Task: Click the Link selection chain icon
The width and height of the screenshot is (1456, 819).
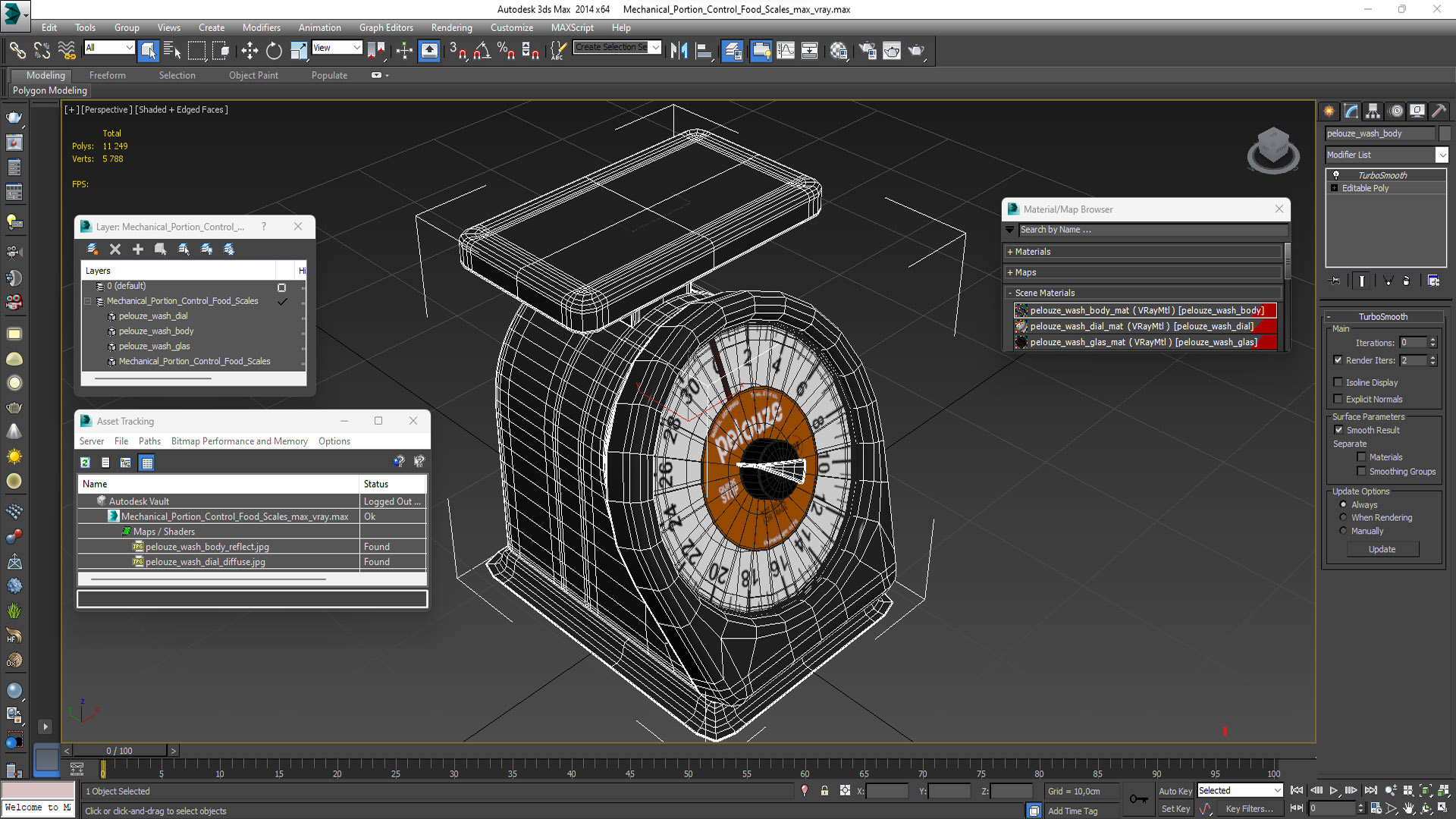Action: [x=17, y=51]
